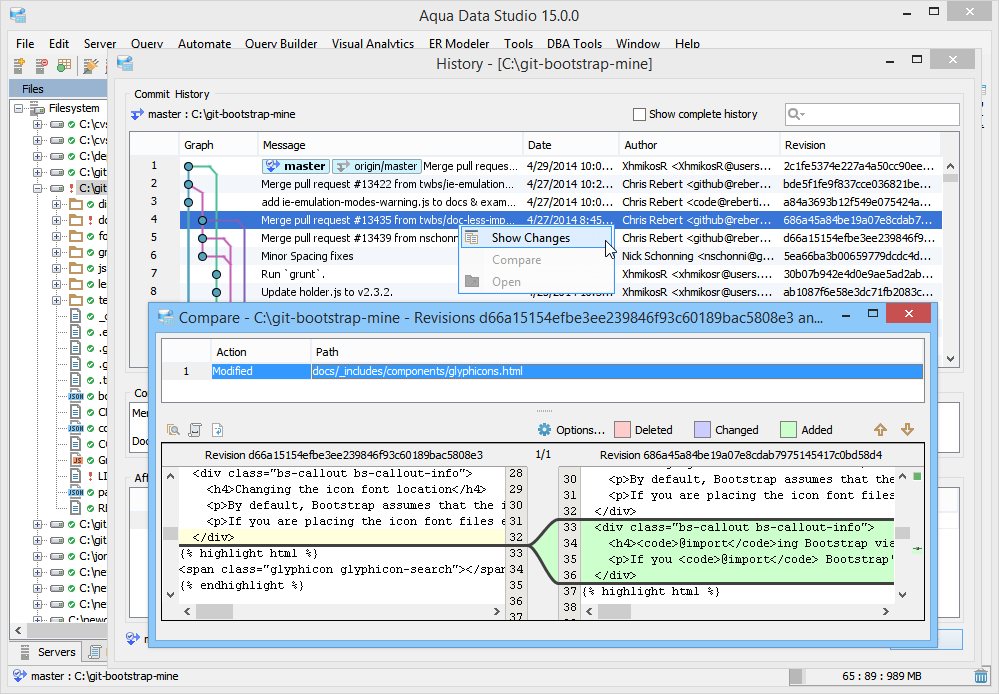Expand the 'di' folder node
This screenshot has width=999, height=694.
coord(57,205)
